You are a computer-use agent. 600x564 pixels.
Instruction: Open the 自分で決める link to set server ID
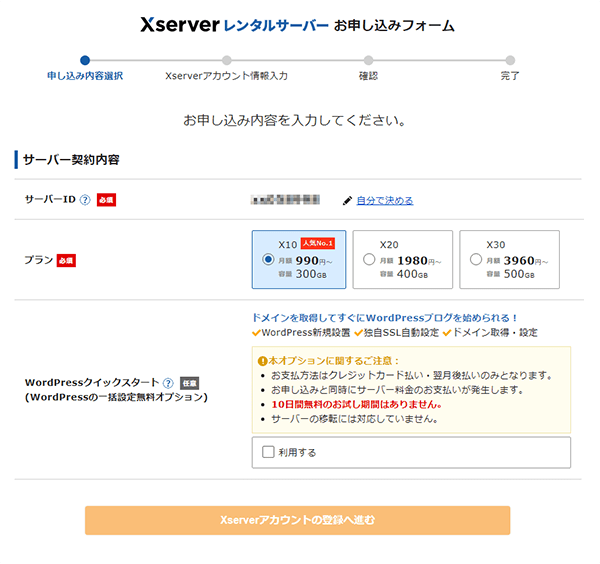(385, 200)
